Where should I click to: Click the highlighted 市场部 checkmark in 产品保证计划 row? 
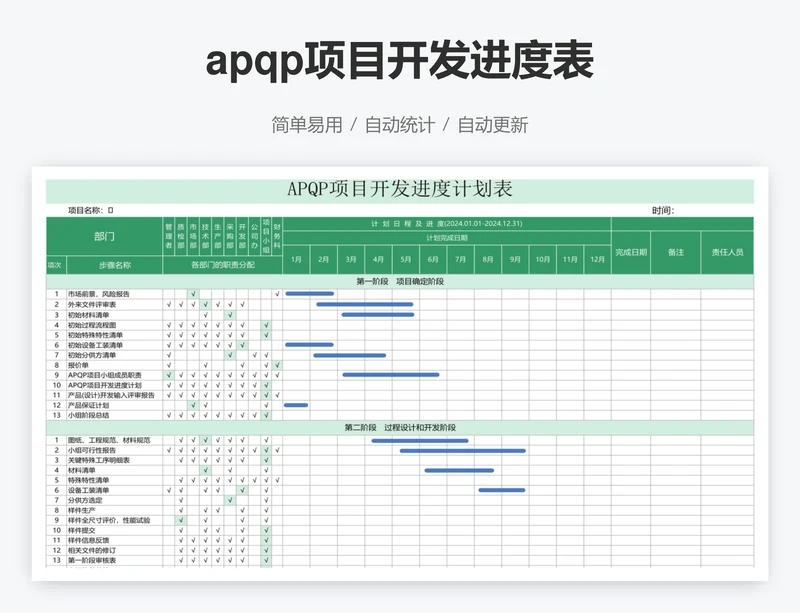(193, 405)
